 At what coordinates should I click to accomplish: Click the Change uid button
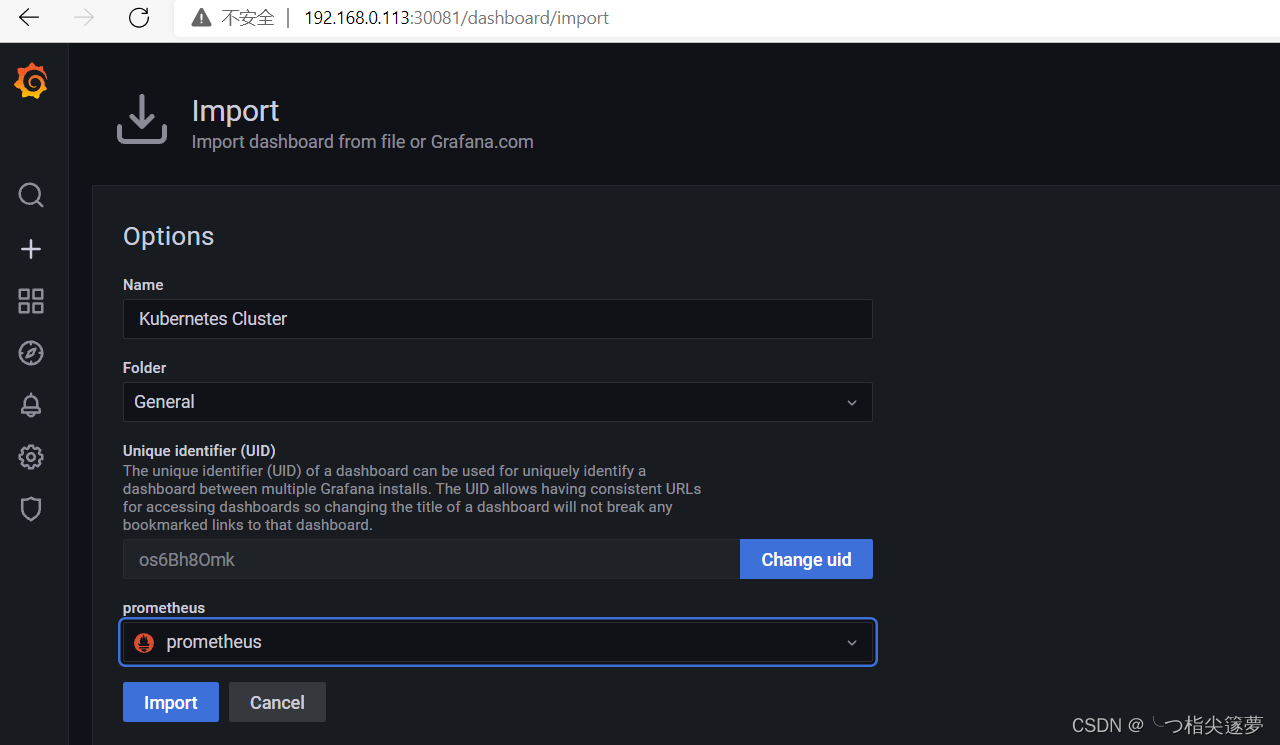(x=806, y=559)
